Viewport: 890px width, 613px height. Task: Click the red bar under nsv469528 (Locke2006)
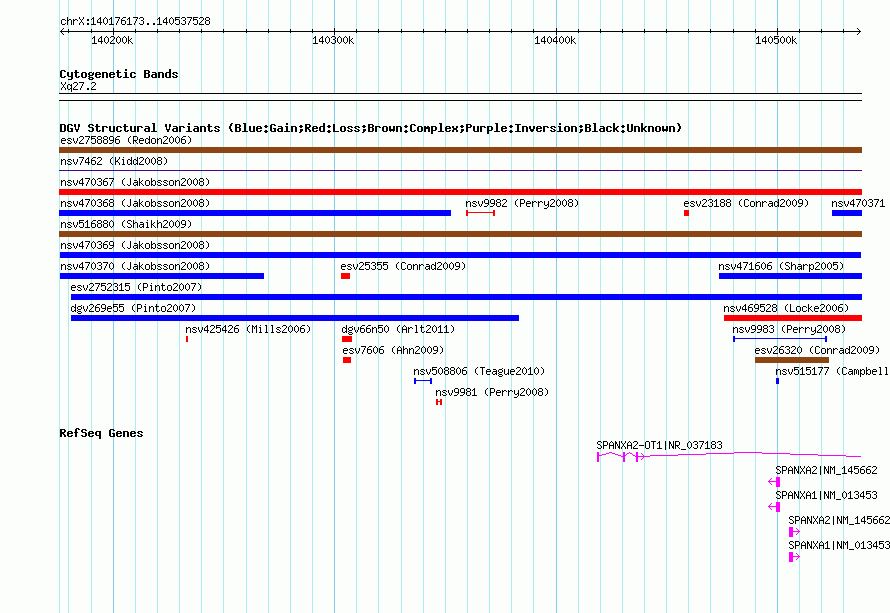pyautogui.click(x=793, y=318)
